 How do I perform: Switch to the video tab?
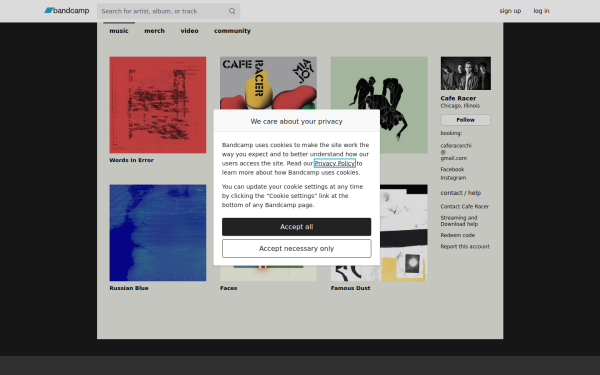click(189, 31)
